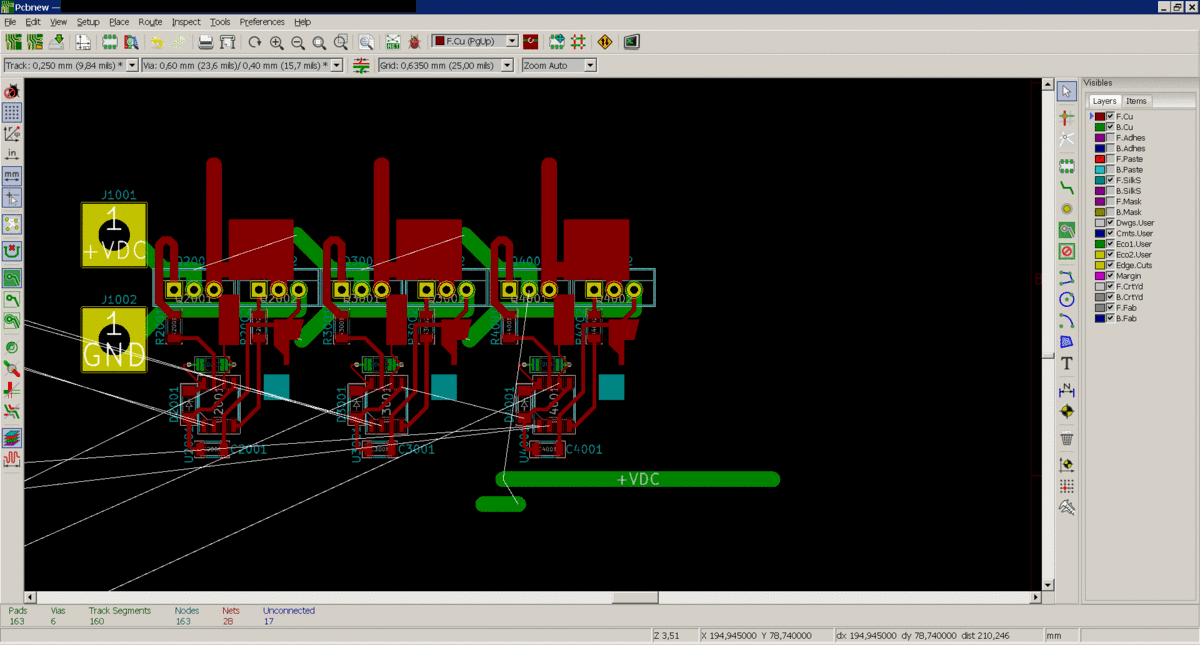Toggle the grid display icon
The height and width of the screenshot is (645, 1200).
click(x=12, y=112)
